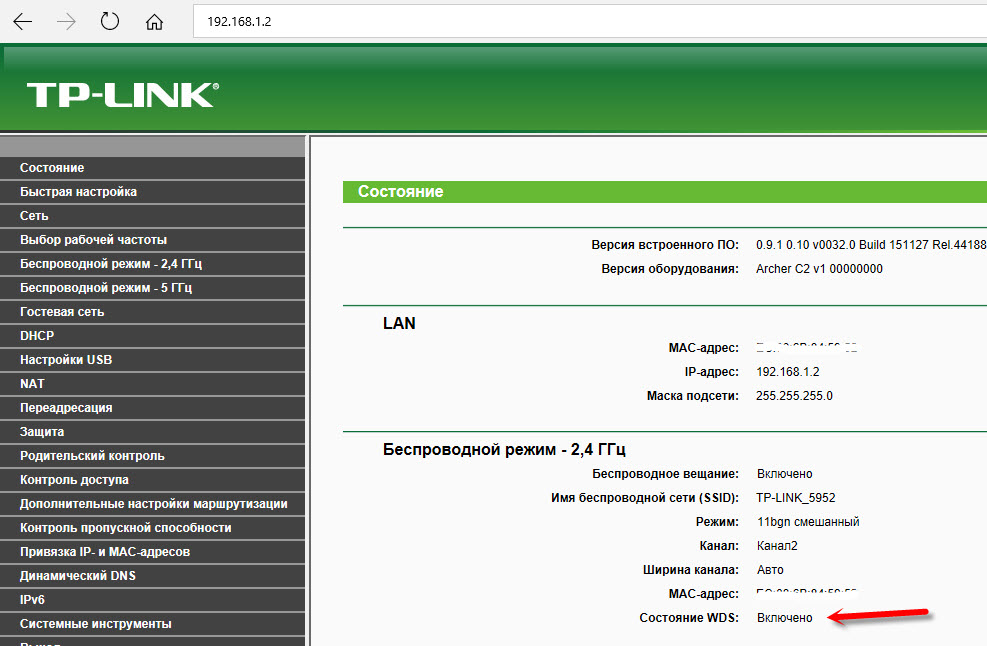Select the Сеть menu item
Image resolution: width=987 pixels, height=646 pixels.
coord(152,216)
